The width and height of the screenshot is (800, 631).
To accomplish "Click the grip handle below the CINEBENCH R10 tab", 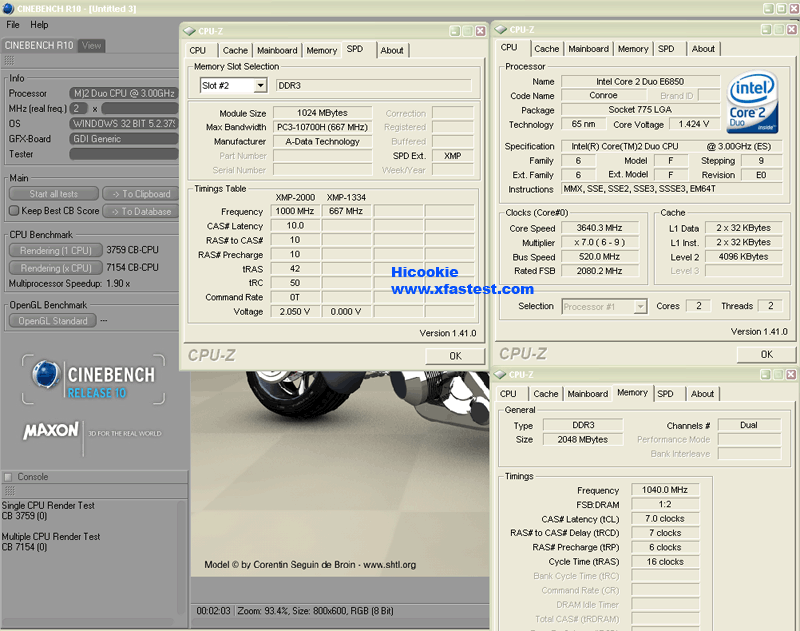I will [9, 61].
